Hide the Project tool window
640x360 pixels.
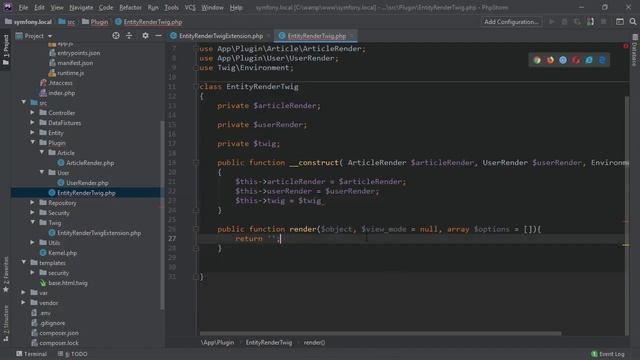[x=158, y=36]
